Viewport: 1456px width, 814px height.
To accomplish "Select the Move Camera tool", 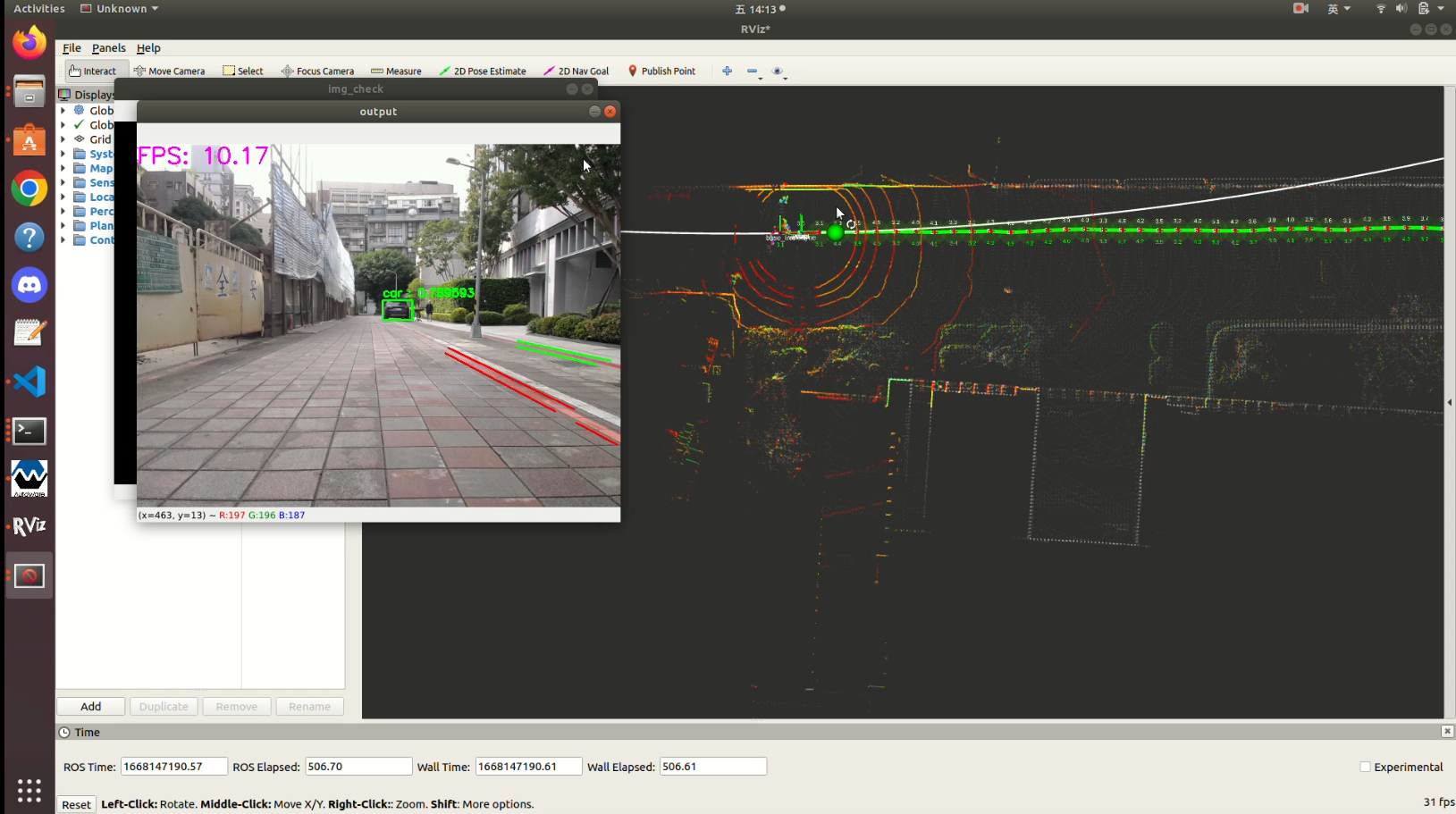I will [x=169, y=71].
